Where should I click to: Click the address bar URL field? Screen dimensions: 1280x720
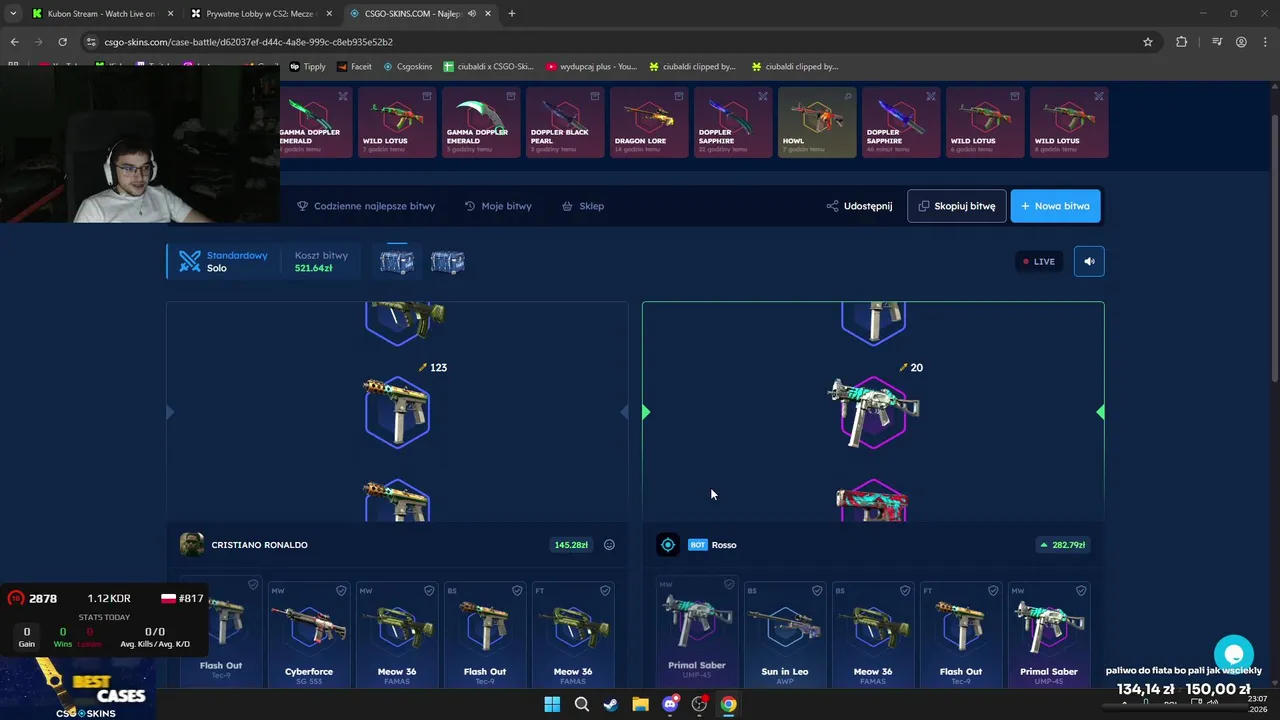tap(620, 42)
